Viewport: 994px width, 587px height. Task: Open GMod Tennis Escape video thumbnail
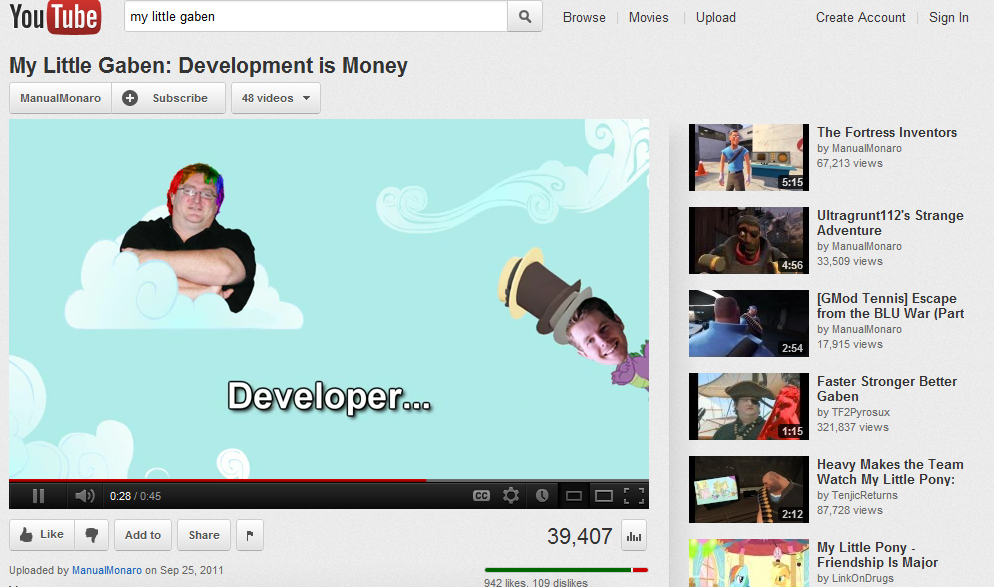(749, 323)
